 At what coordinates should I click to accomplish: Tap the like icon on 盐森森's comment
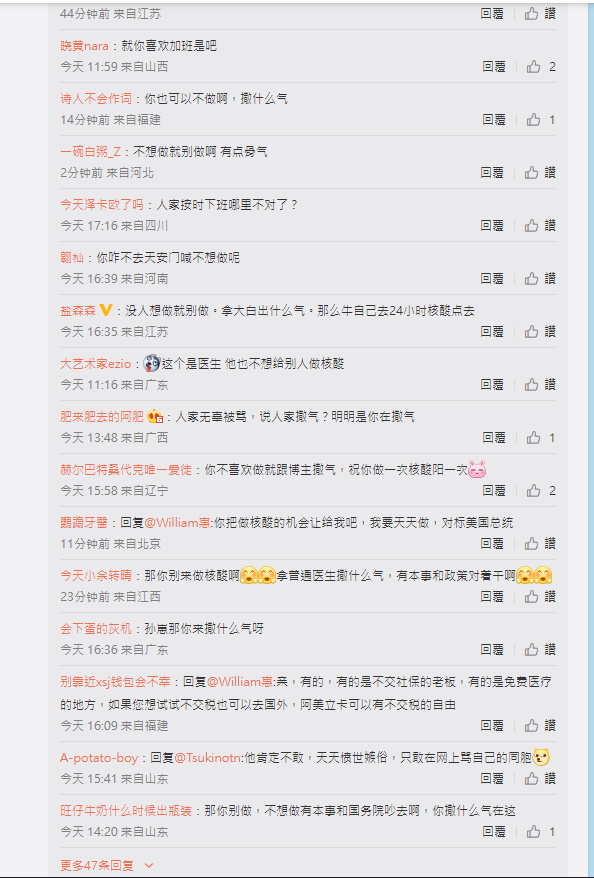(x=531, y=331)
